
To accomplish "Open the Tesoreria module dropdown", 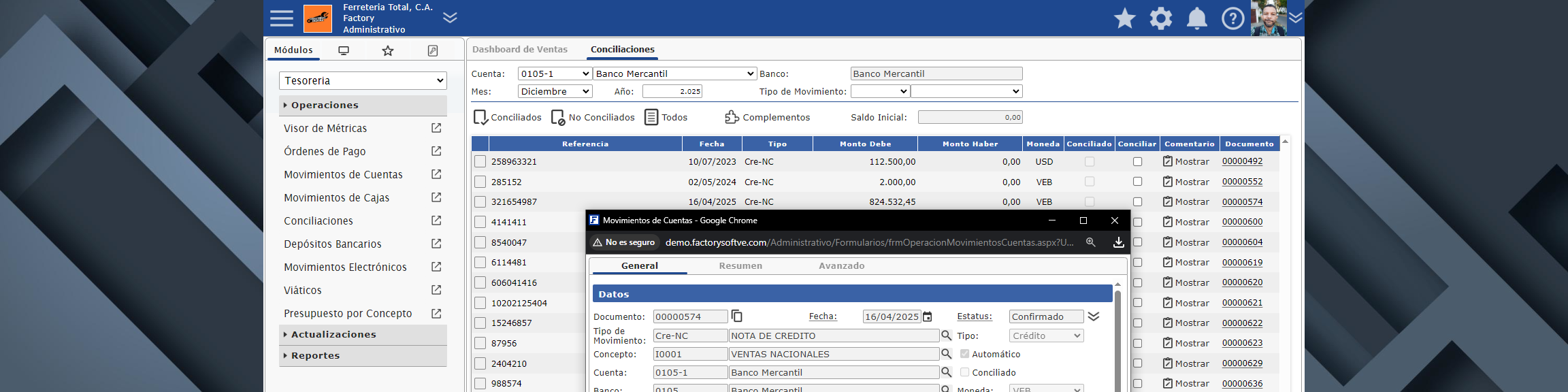I will [363, 80].
